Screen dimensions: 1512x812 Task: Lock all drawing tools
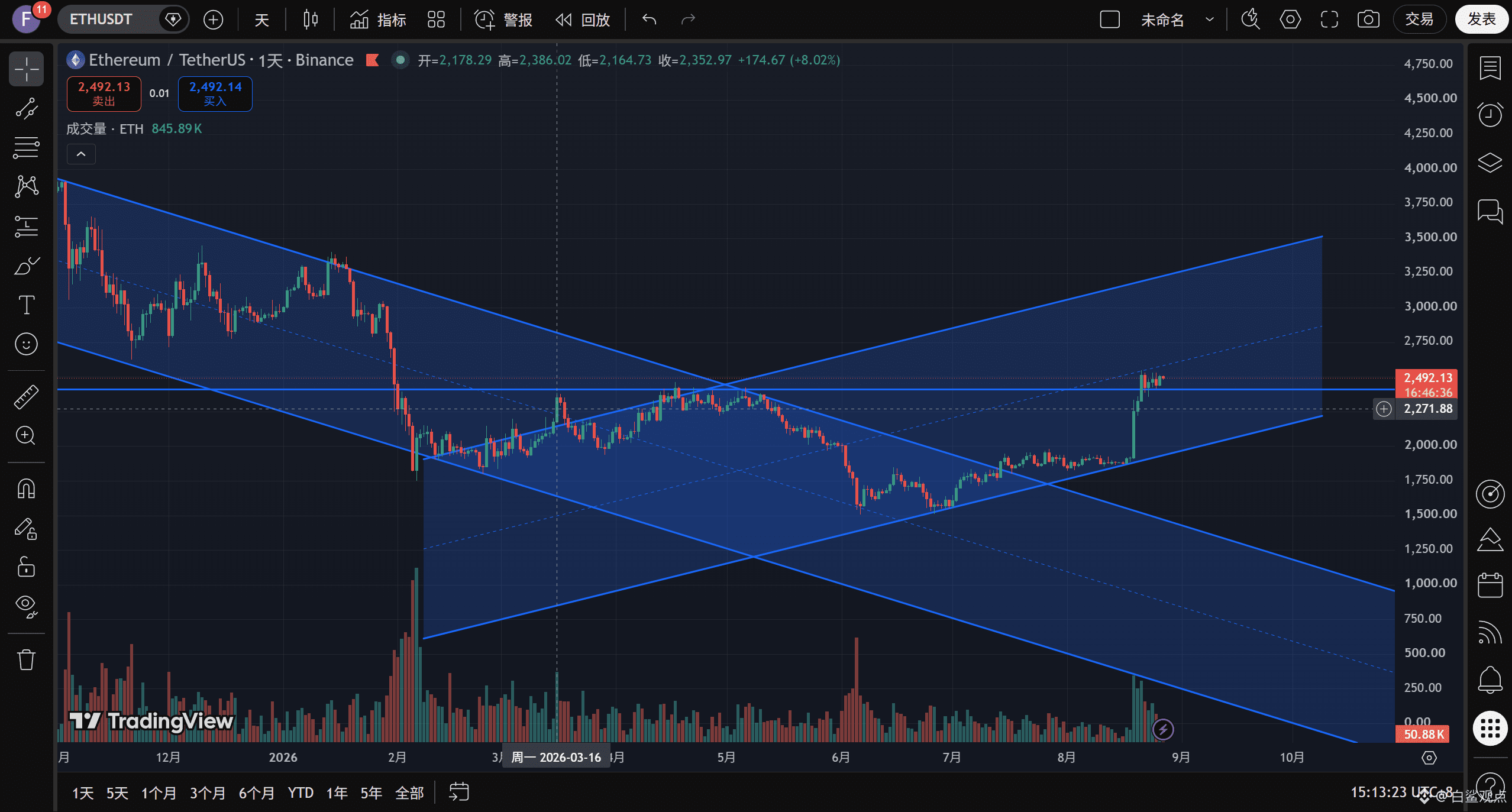click(x=26, y=567)
